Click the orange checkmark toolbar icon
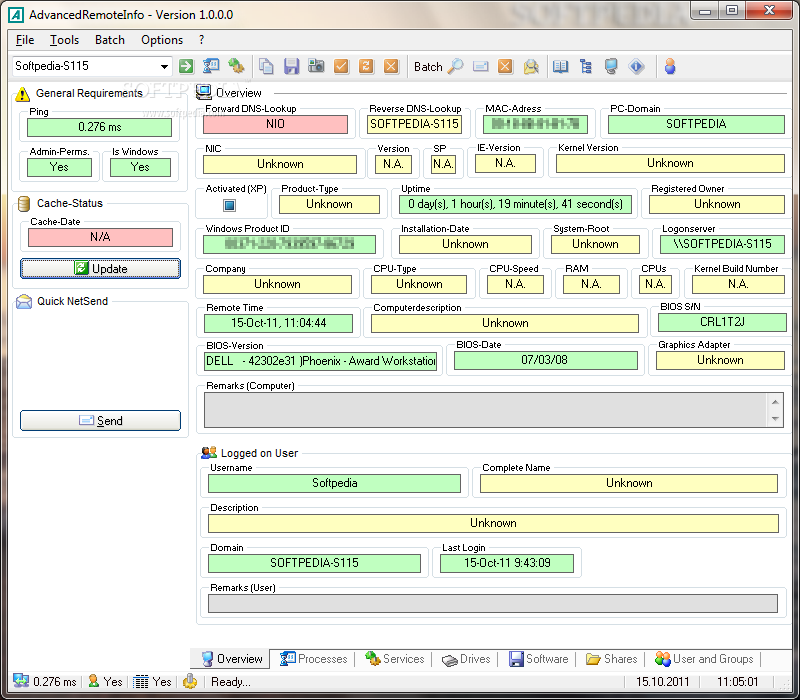The image size is (800, 700). [x=341, y=66]
